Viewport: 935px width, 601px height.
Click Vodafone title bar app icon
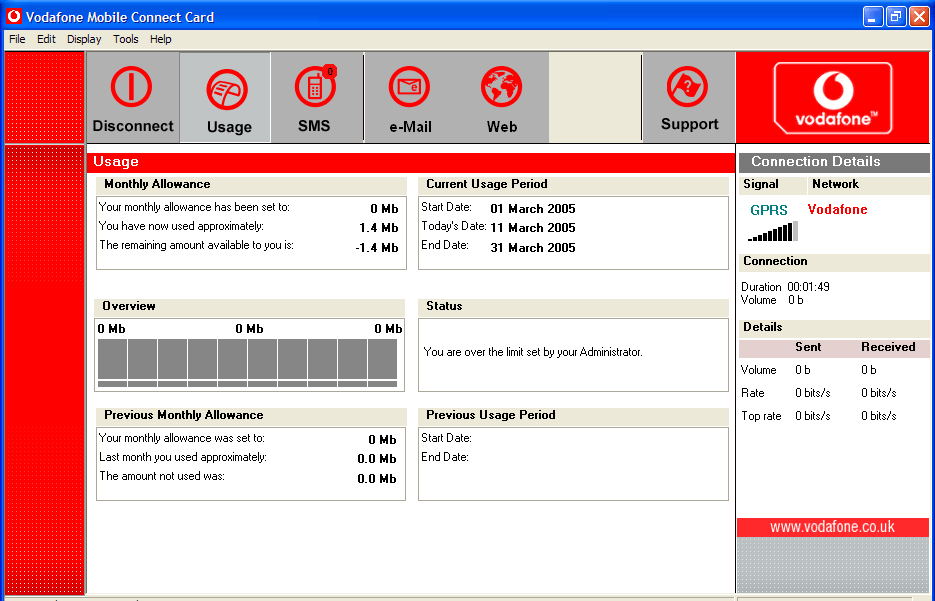[x=14, y=16]
